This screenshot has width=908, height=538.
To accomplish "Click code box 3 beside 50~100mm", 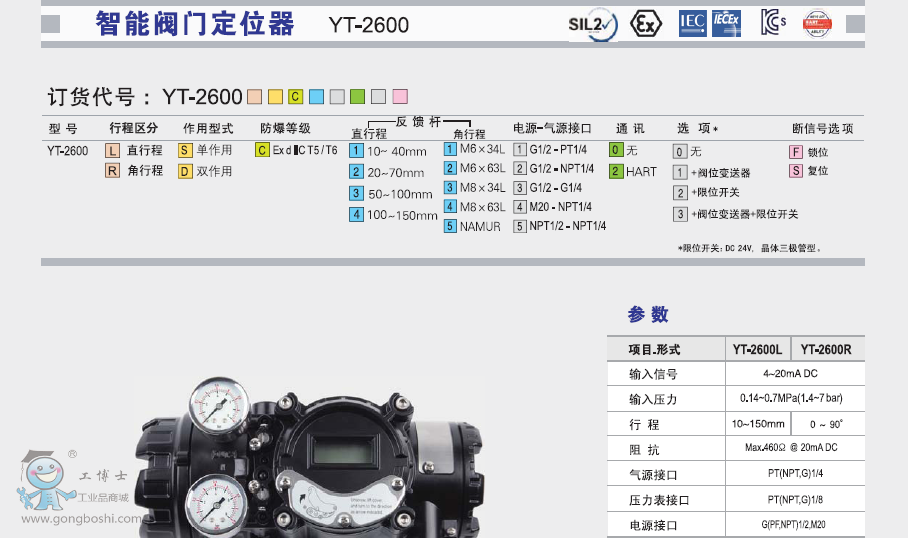I will pyautogui.click(x=356, y=193).
